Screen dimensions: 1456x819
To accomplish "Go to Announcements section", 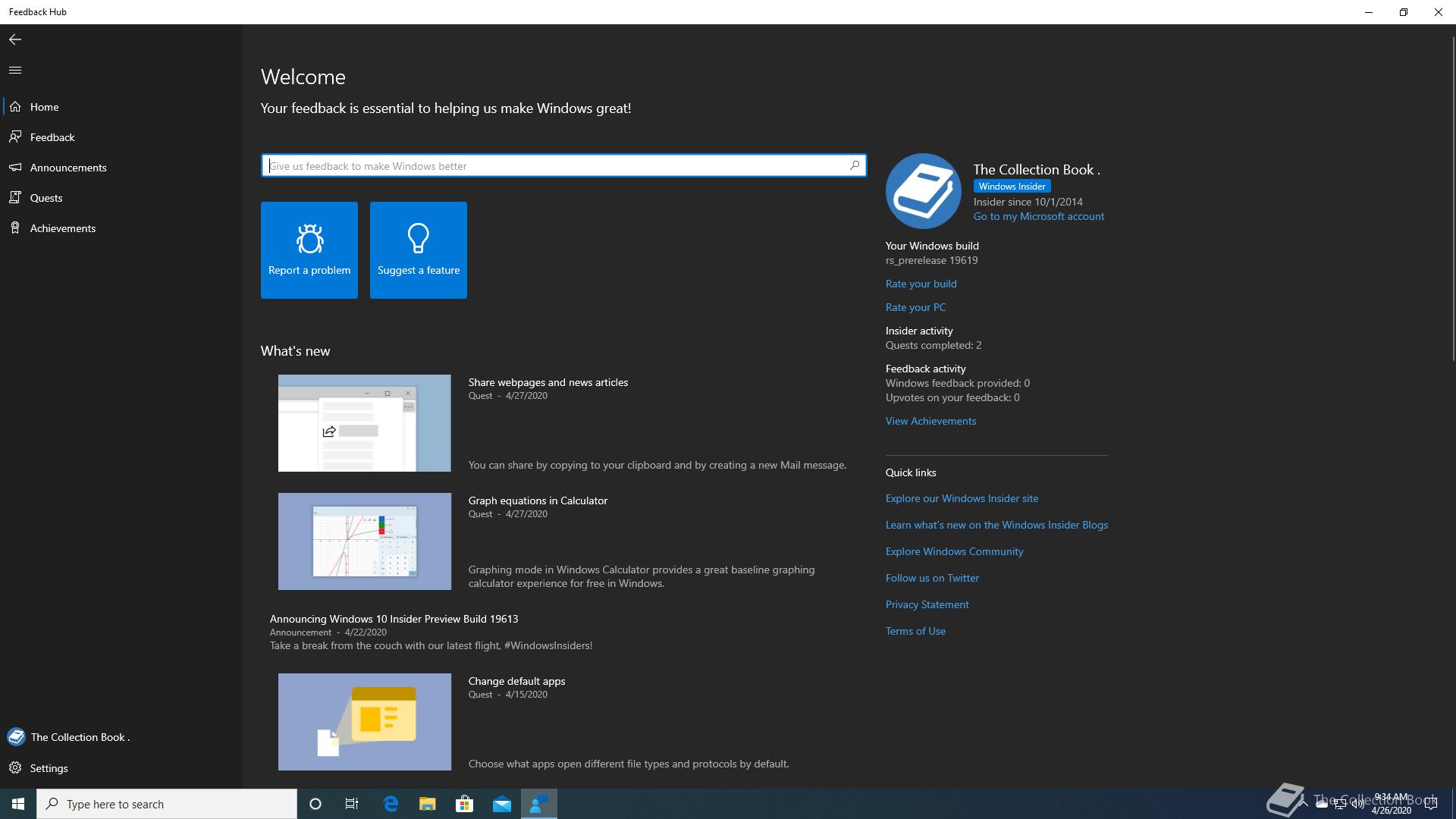I will [121, 168].
